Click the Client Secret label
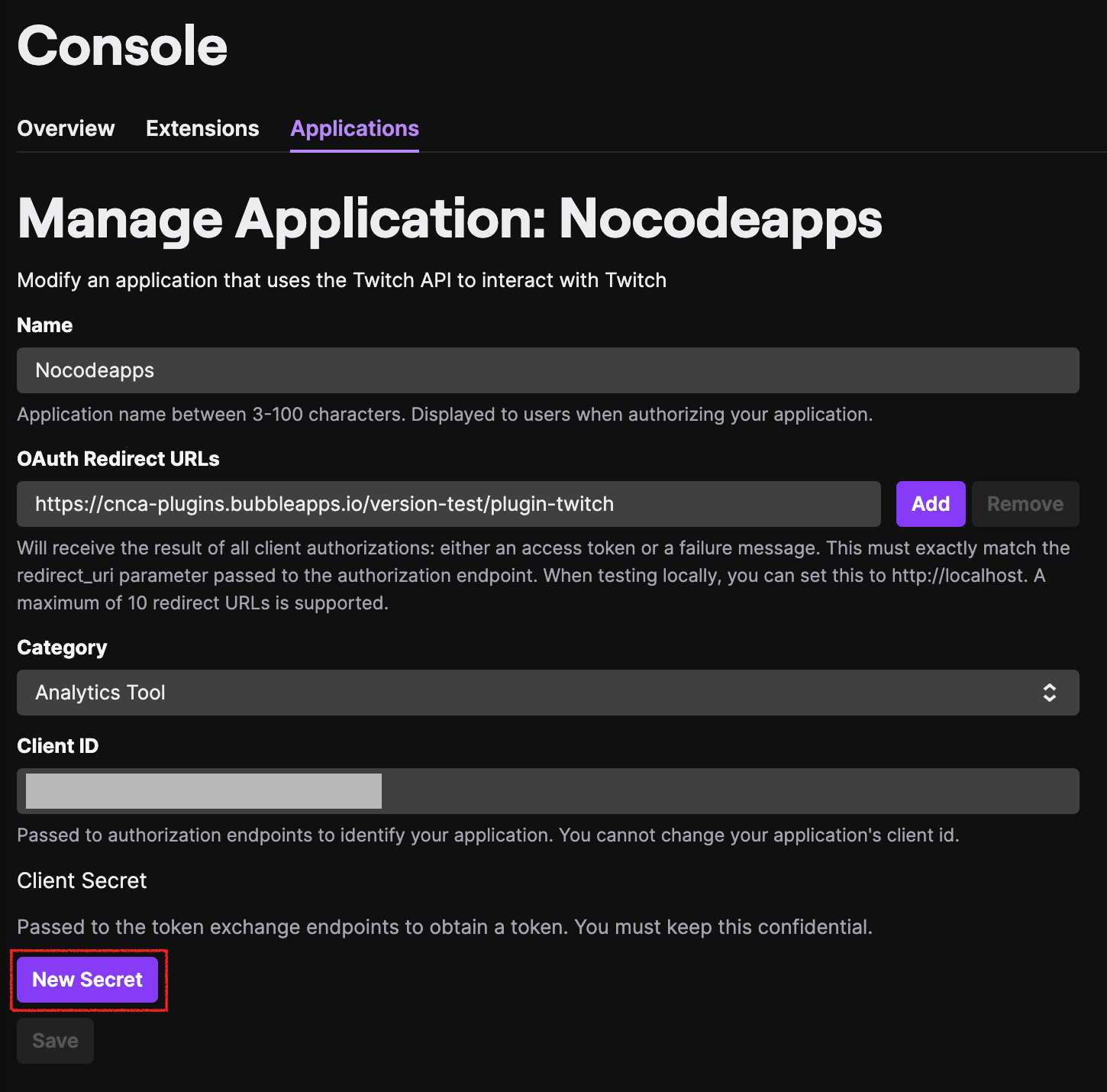This screenshot has width=1107, height=1092. point(82,880)
